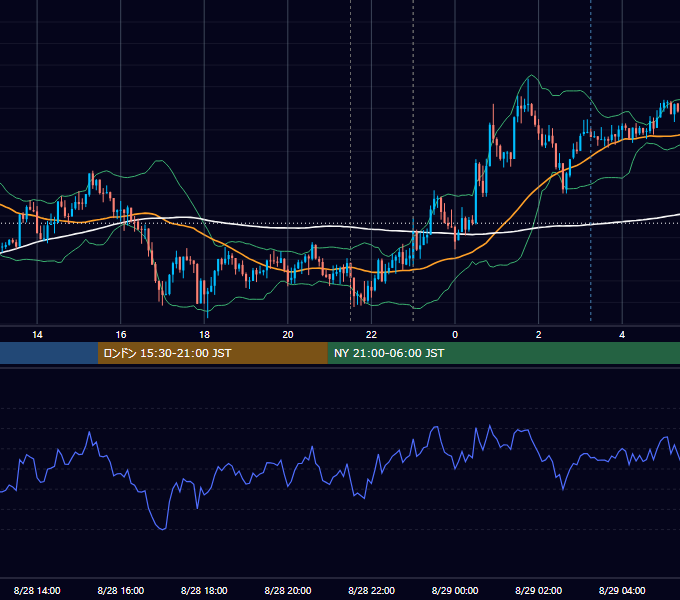Select the 0 hour label on price chart axis
The width and height of the screenshot is (680, 600).
coord(455,335)
